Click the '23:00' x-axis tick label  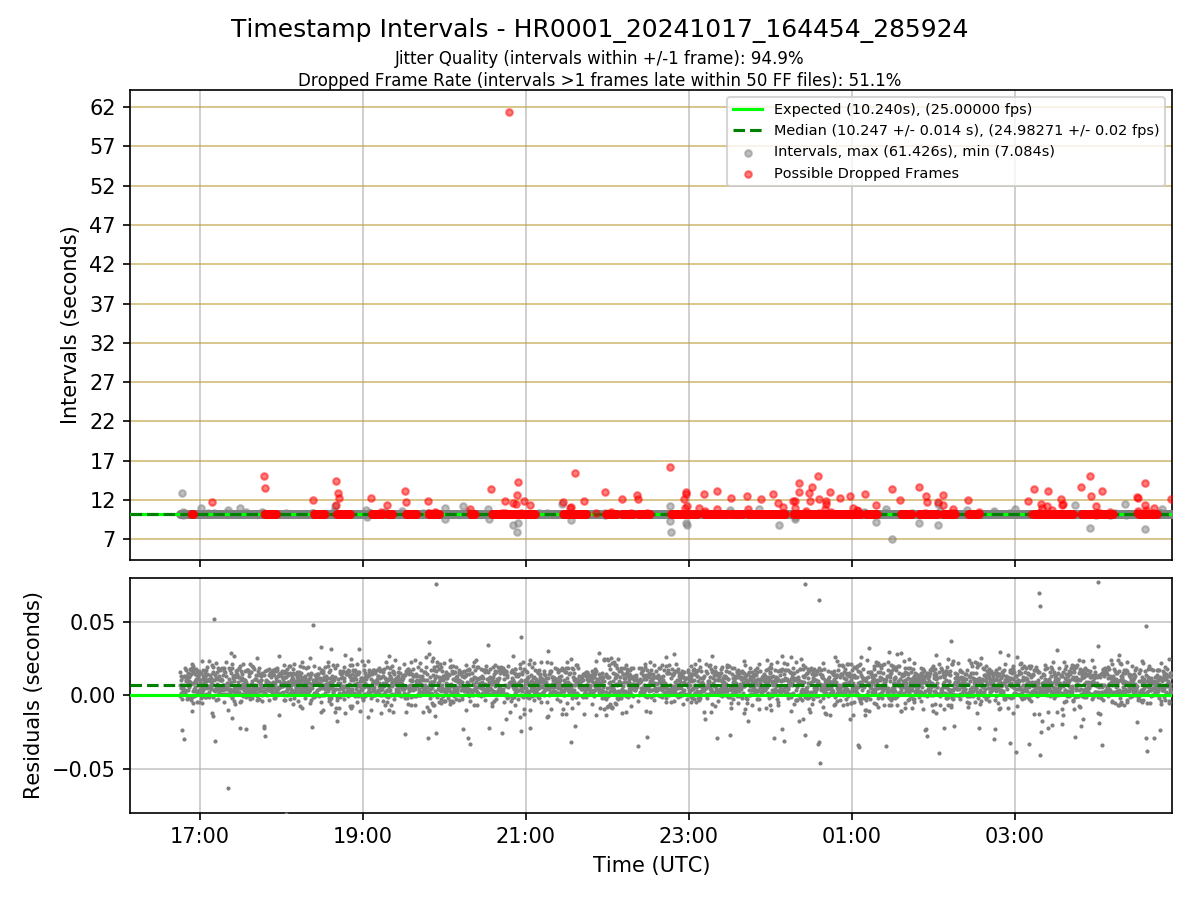(x=689, y=834)
